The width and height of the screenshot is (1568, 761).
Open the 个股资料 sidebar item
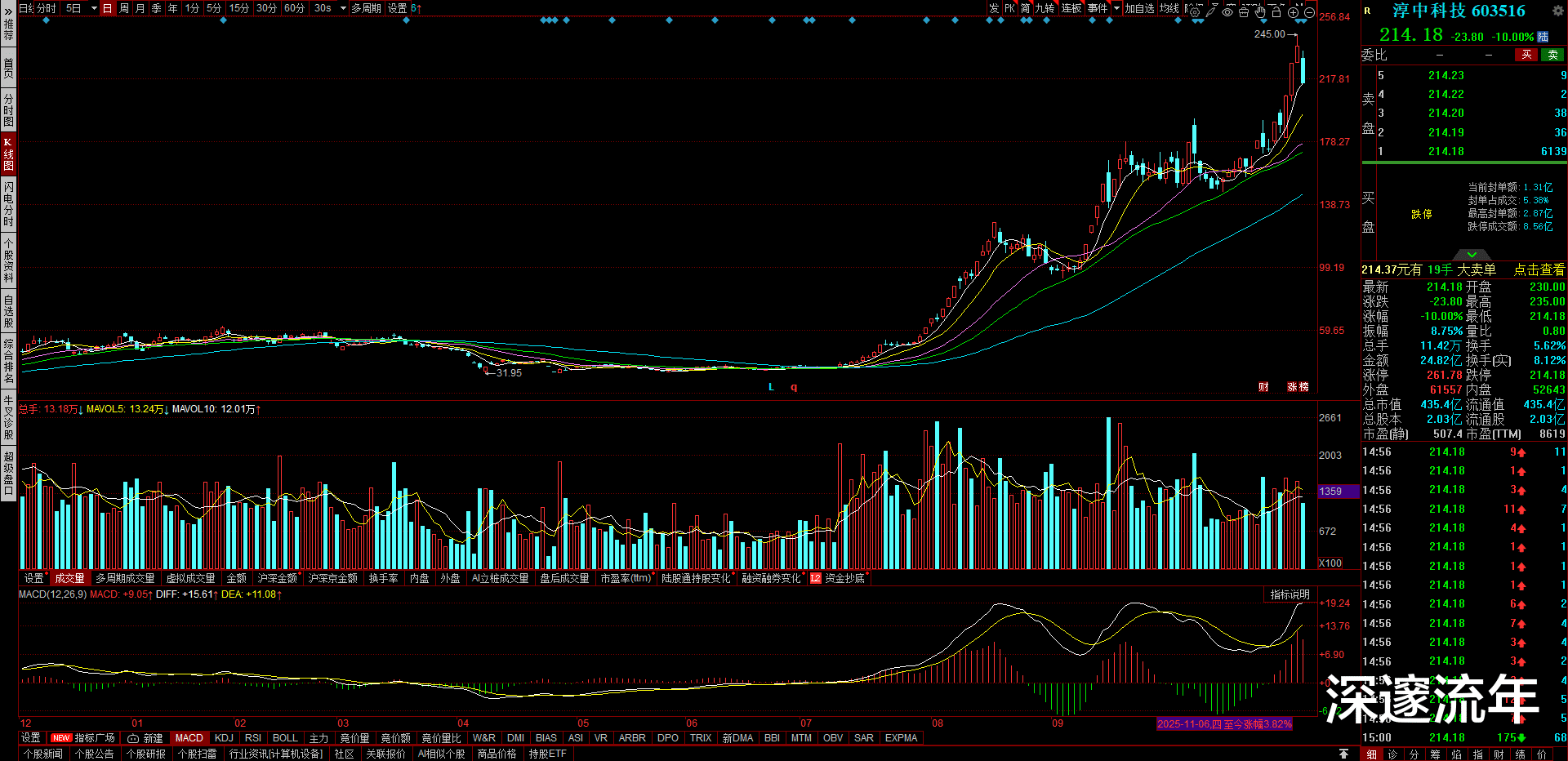[8, 260]
